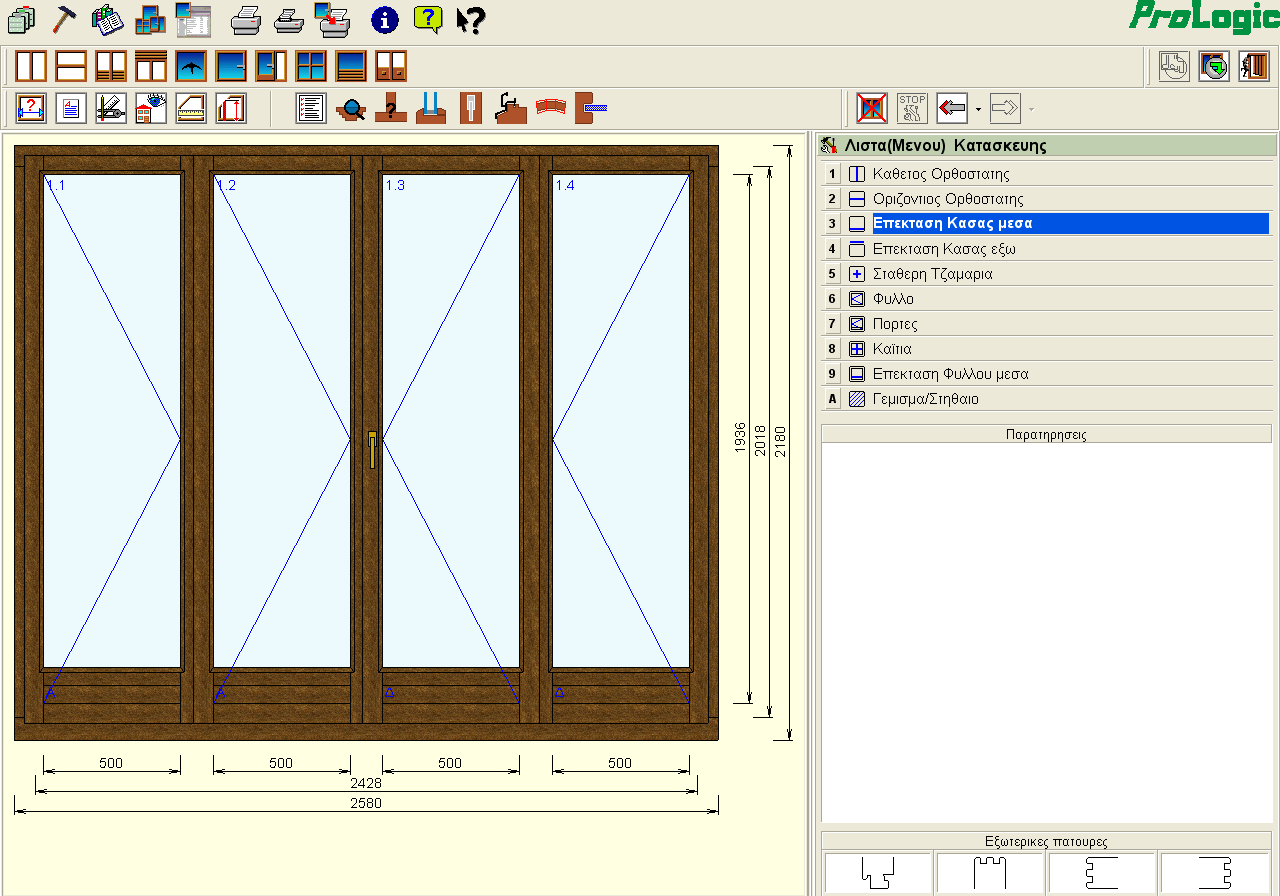Click the greyed-out profile outline icon
This screenshot has width=1280, height=896.
pyautogui.click(x=1174, y=66)
